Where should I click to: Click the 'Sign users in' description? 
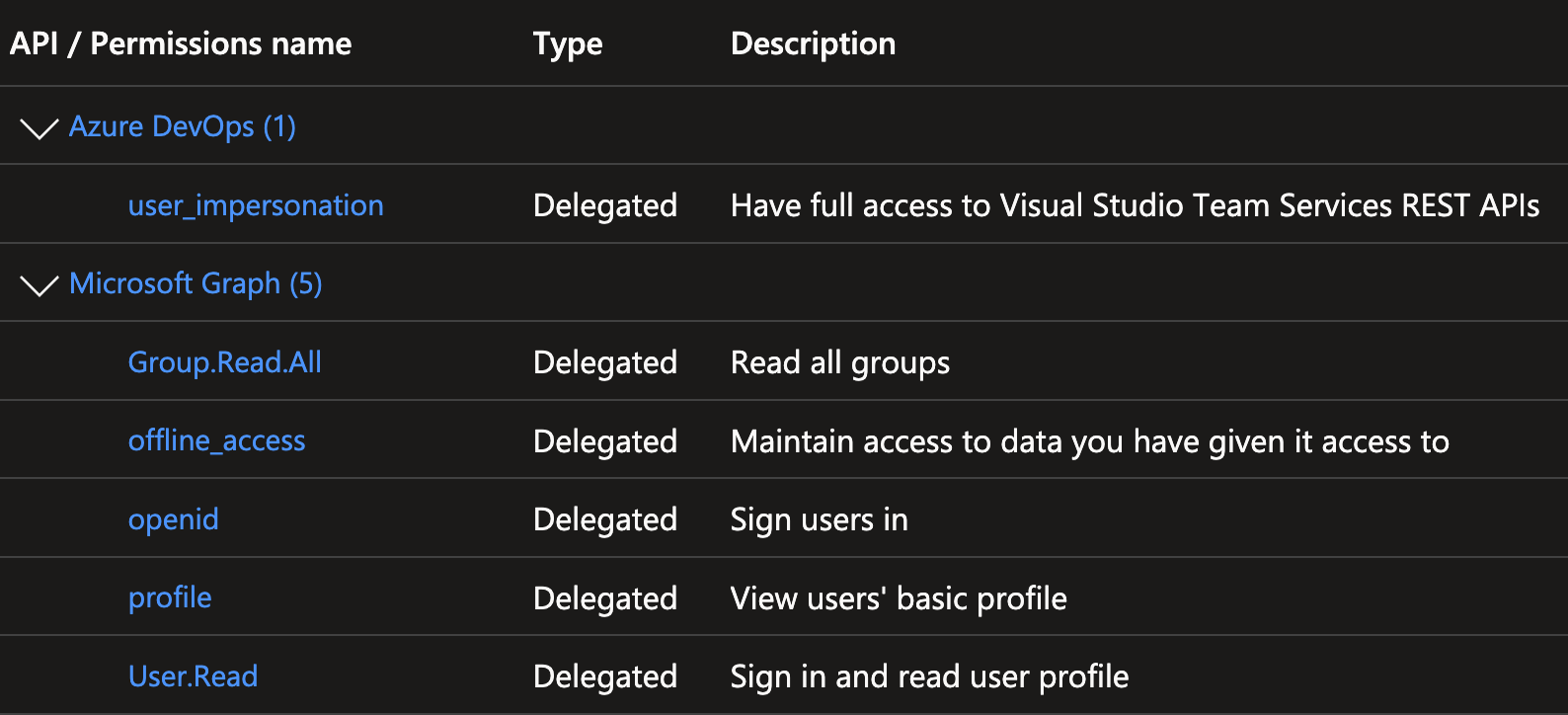(819, 518)
